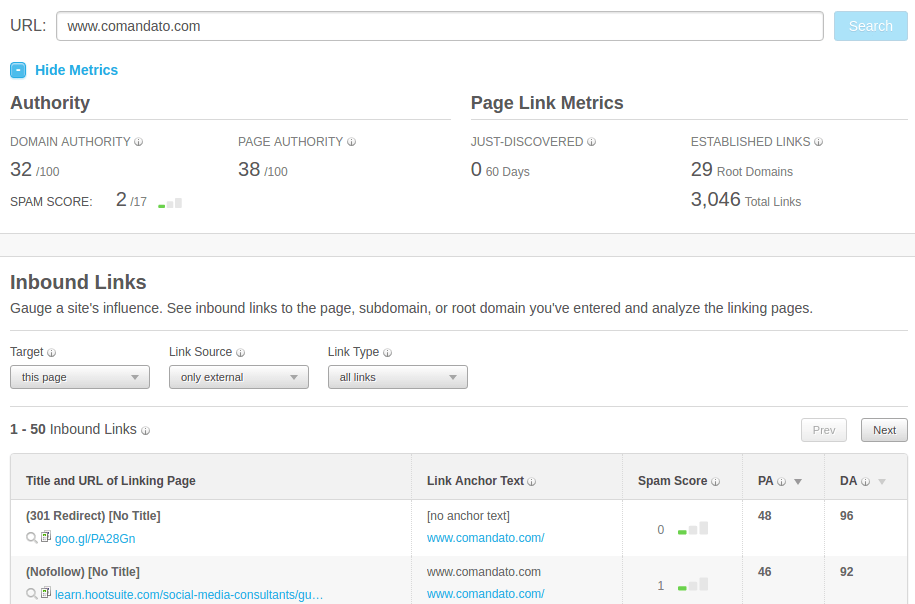Open www.comandato.com/ link in Nofollow row

click(x=486, y=593)
